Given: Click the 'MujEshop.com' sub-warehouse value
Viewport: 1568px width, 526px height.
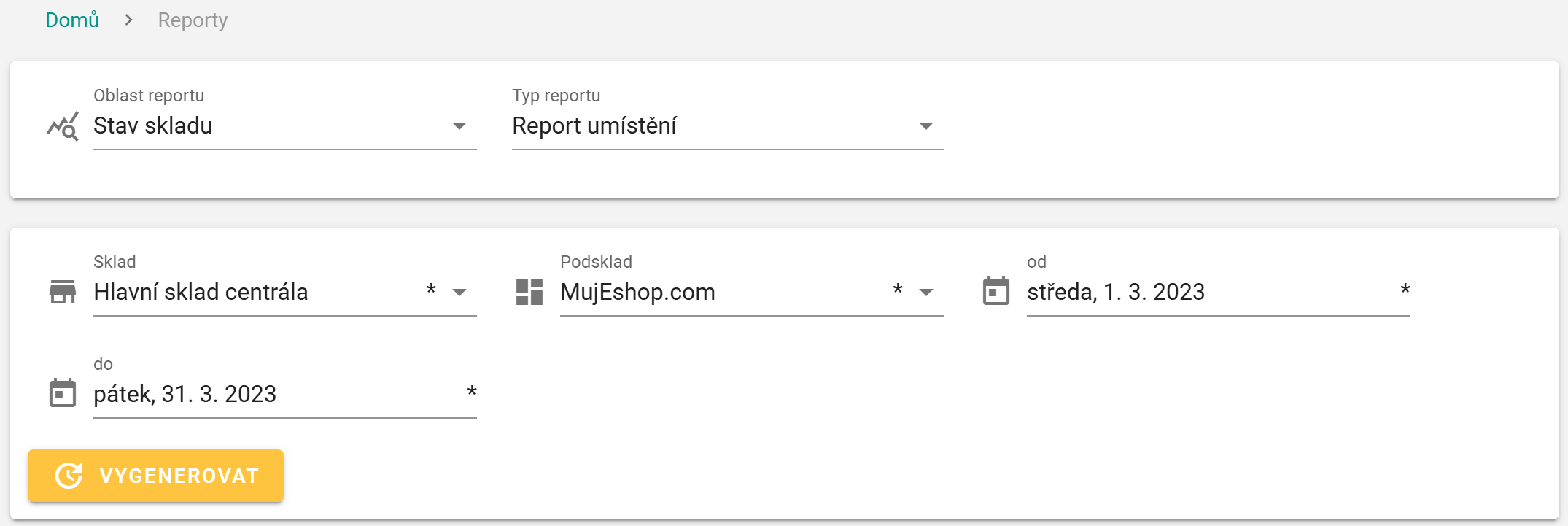Looking at the screenshot, I should tap(637, 292).
